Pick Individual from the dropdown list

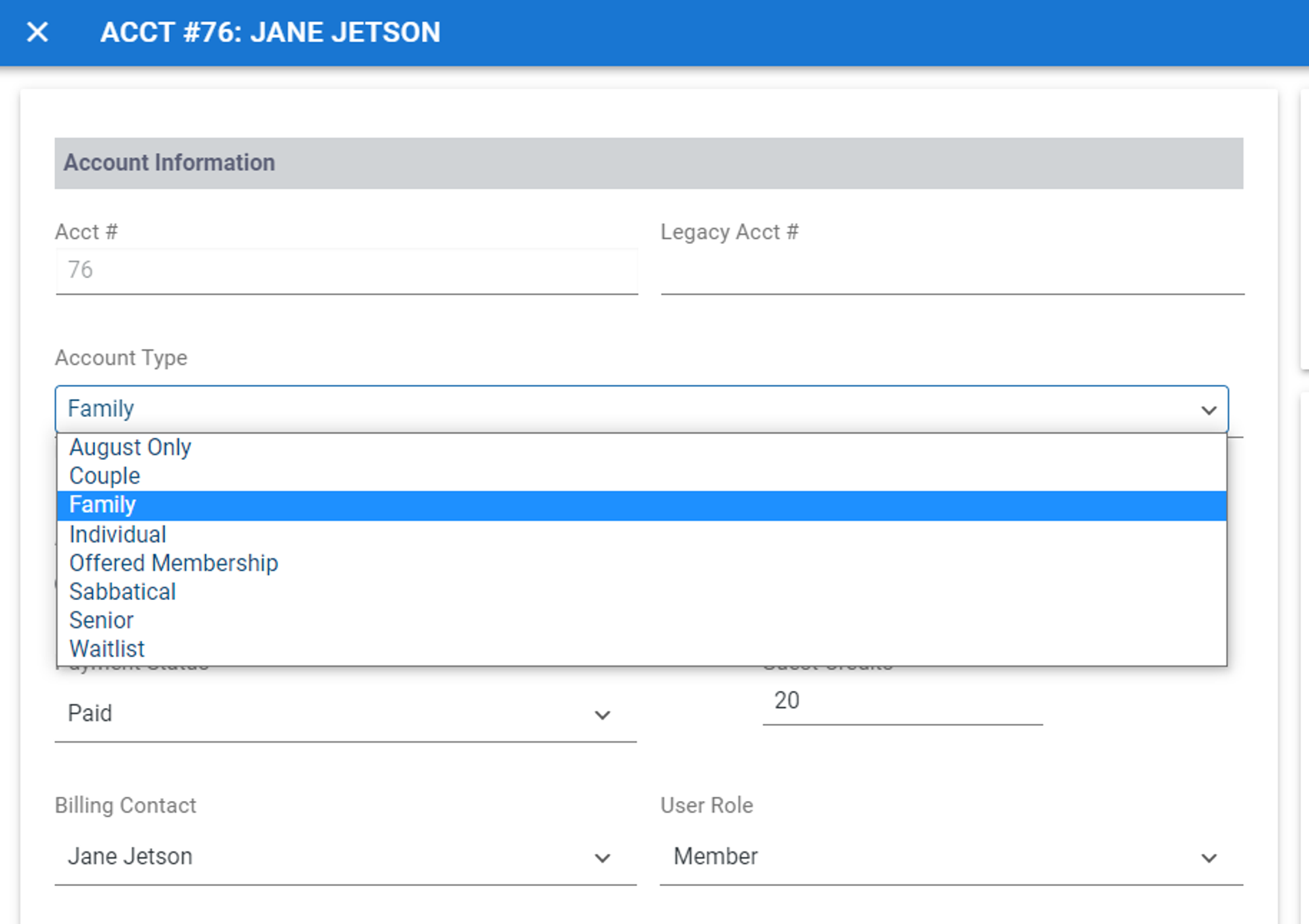pyautogui.click(x=118, y=534)
